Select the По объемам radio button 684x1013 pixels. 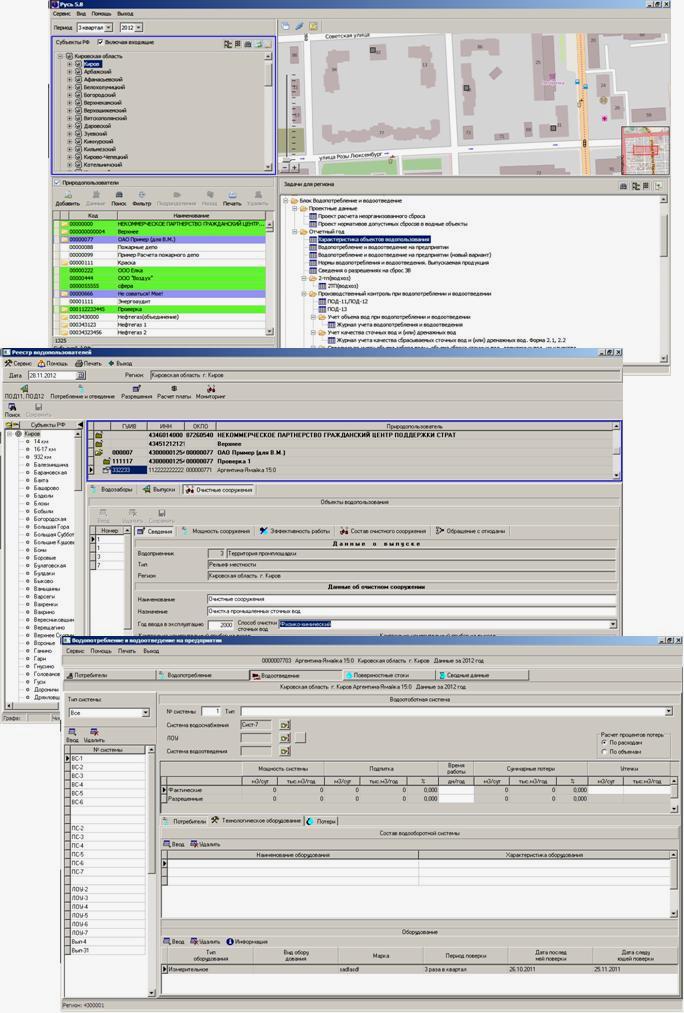coord(604,751)
